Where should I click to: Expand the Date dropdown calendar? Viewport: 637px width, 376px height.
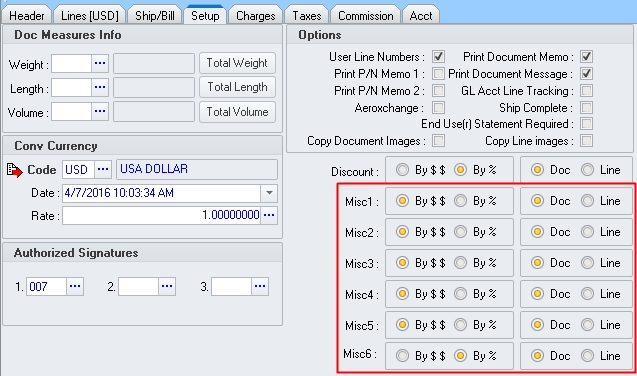(x=269, y=193)
